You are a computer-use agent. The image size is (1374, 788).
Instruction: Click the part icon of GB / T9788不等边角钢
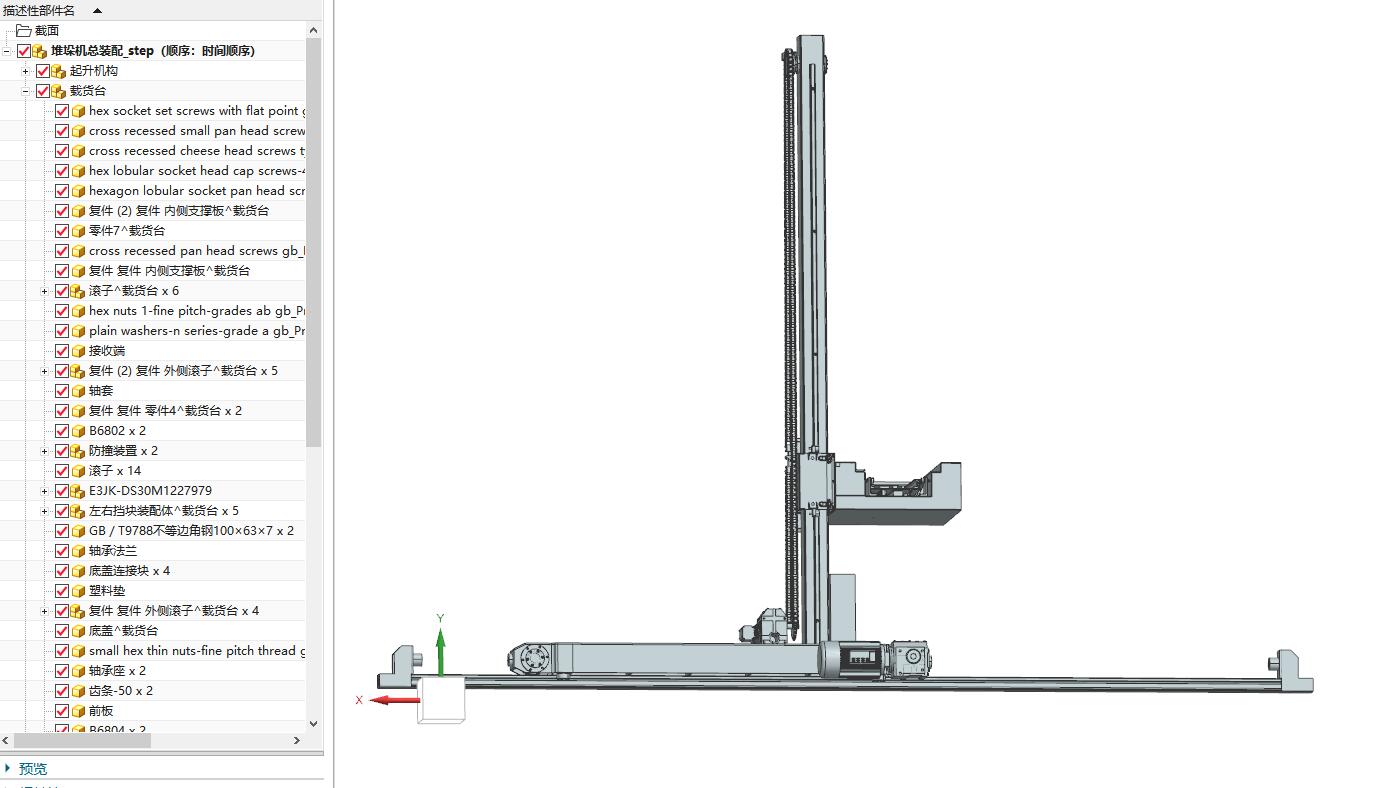coord(78,530)
